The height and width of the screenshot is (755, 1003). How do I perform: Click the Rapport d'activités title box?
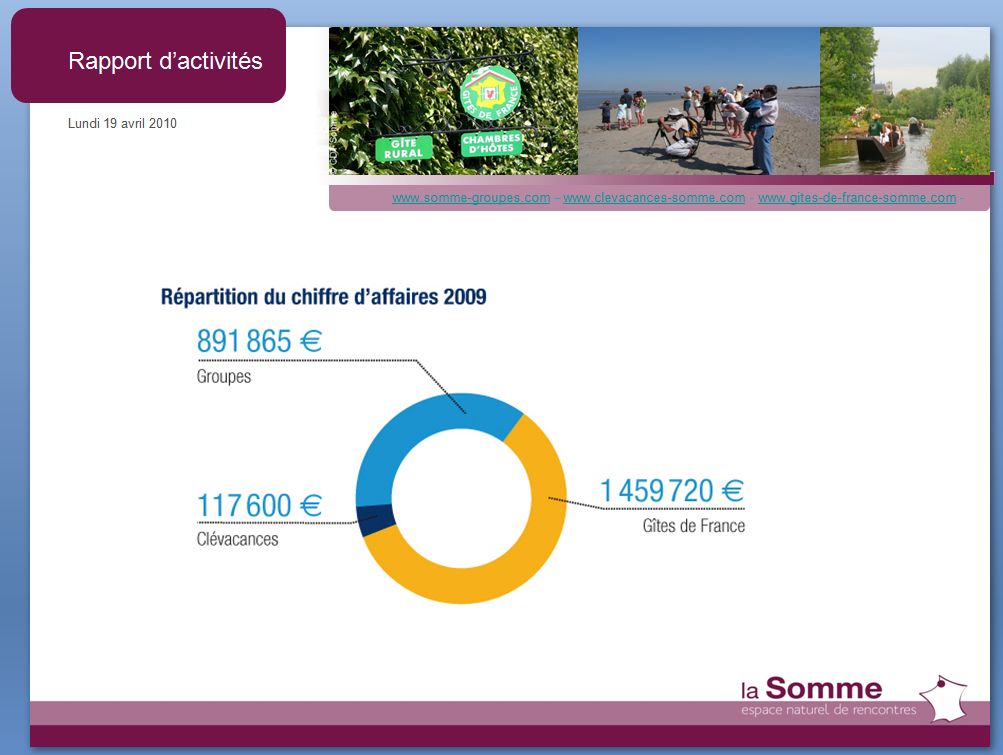coord(149,57)
